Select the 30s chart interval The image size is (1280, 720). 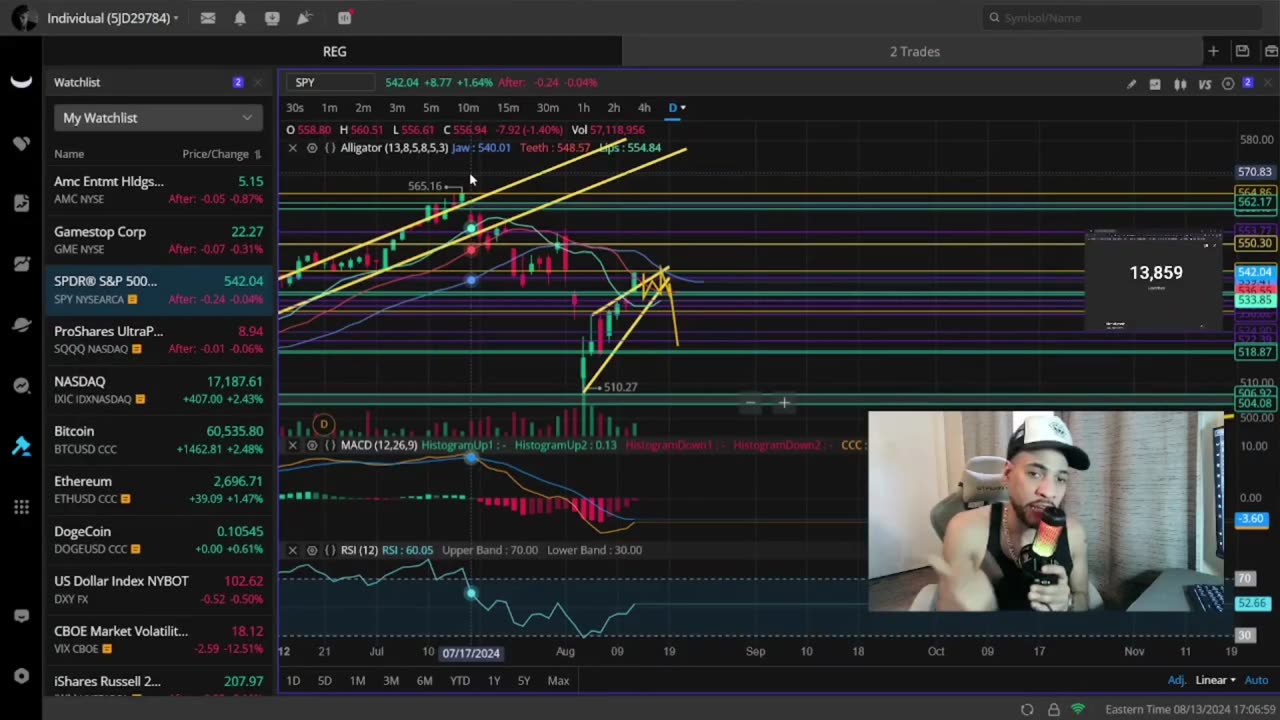[295, 108]
